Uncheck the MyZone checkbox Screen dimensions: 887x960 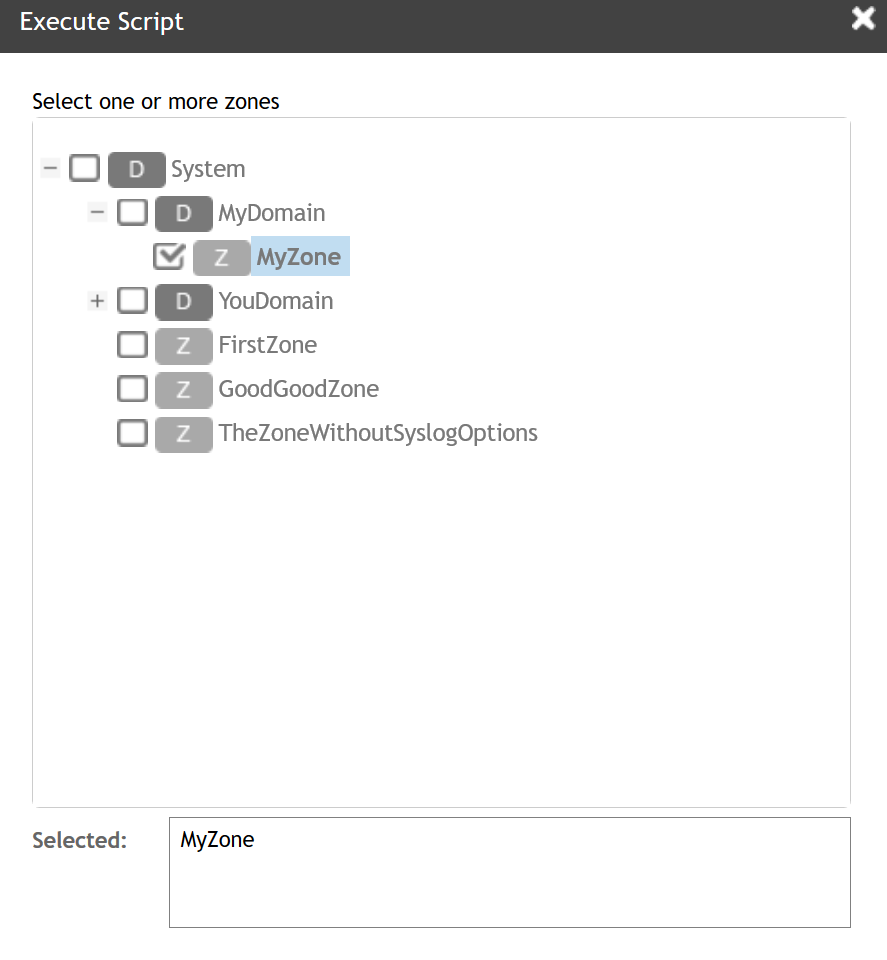coord(168,257)
